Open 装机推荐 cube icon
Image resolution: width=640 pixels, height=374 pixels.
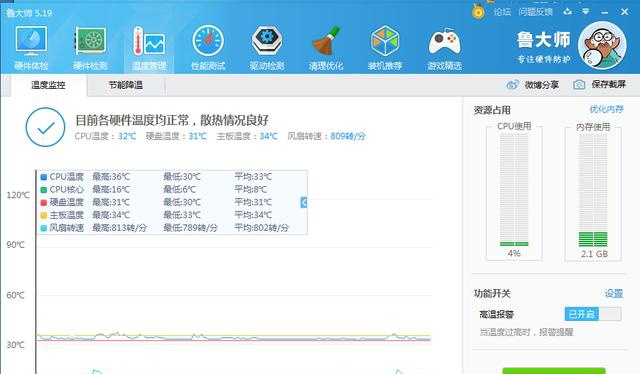point(385,41)
